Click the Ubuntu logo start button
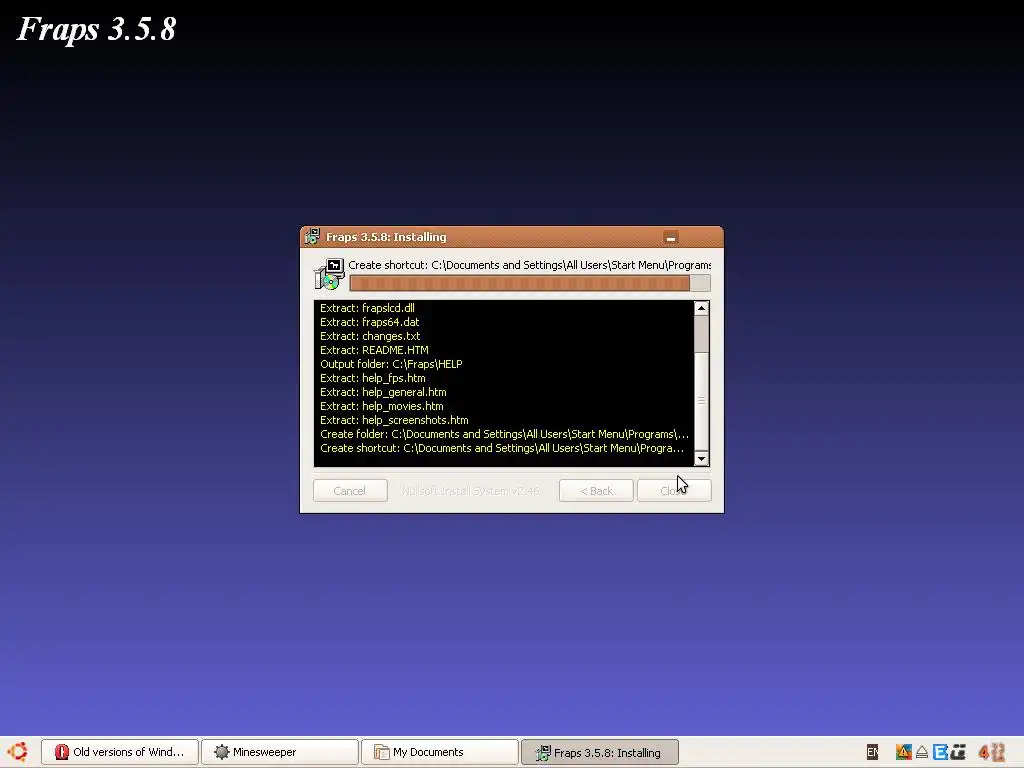1024x768 pixels. (x=18, y=752)
